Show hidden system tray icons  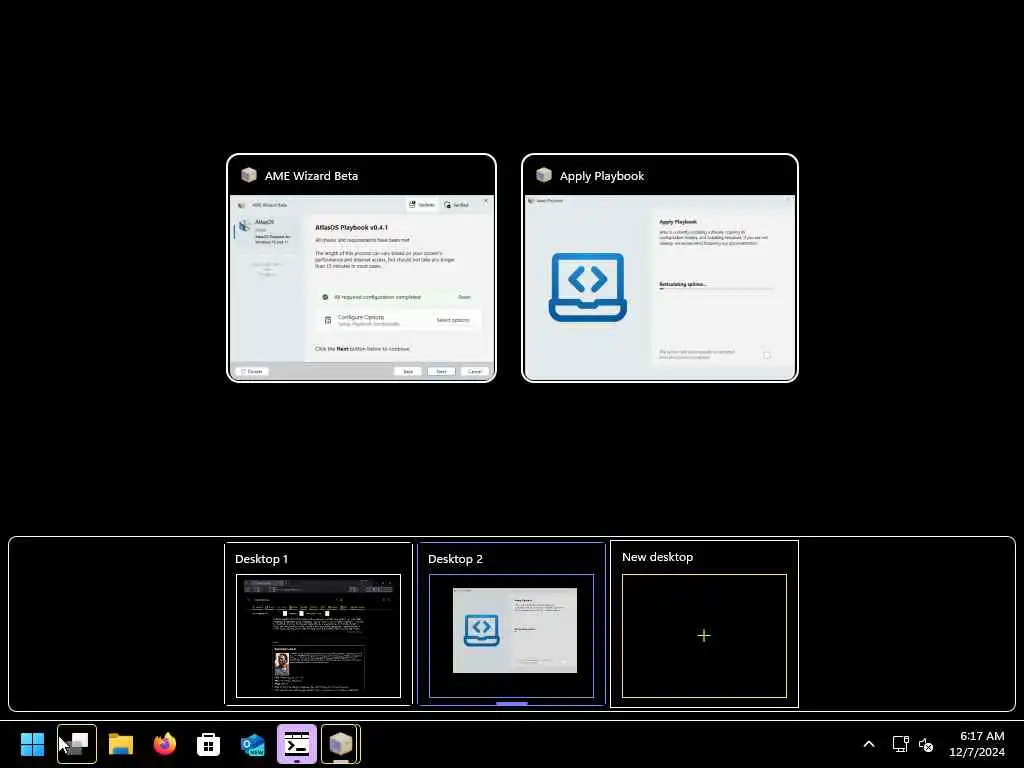click(x=869, y=744)
